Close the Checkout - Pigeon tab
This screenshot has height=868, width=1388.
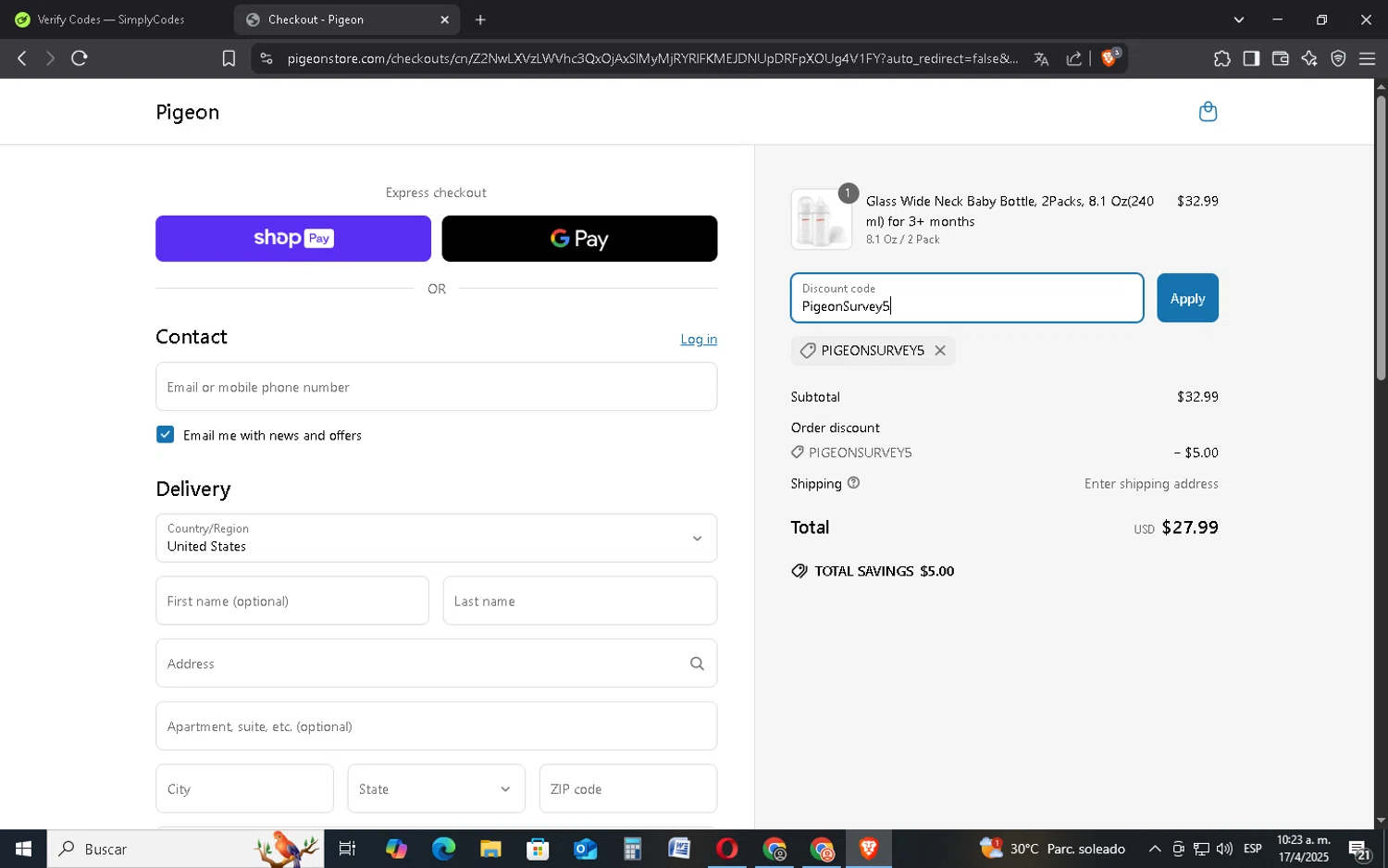tap(444, 19)
